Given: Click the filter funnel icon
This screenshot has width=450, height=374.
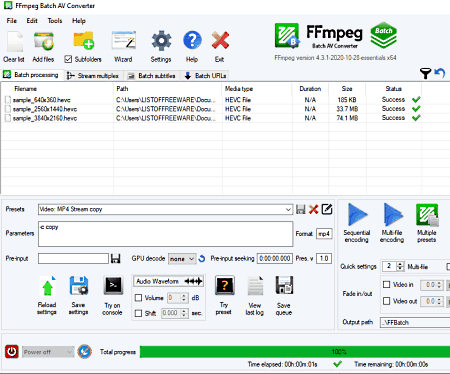Looking at the screenshot, I should [x=425, y=73].
